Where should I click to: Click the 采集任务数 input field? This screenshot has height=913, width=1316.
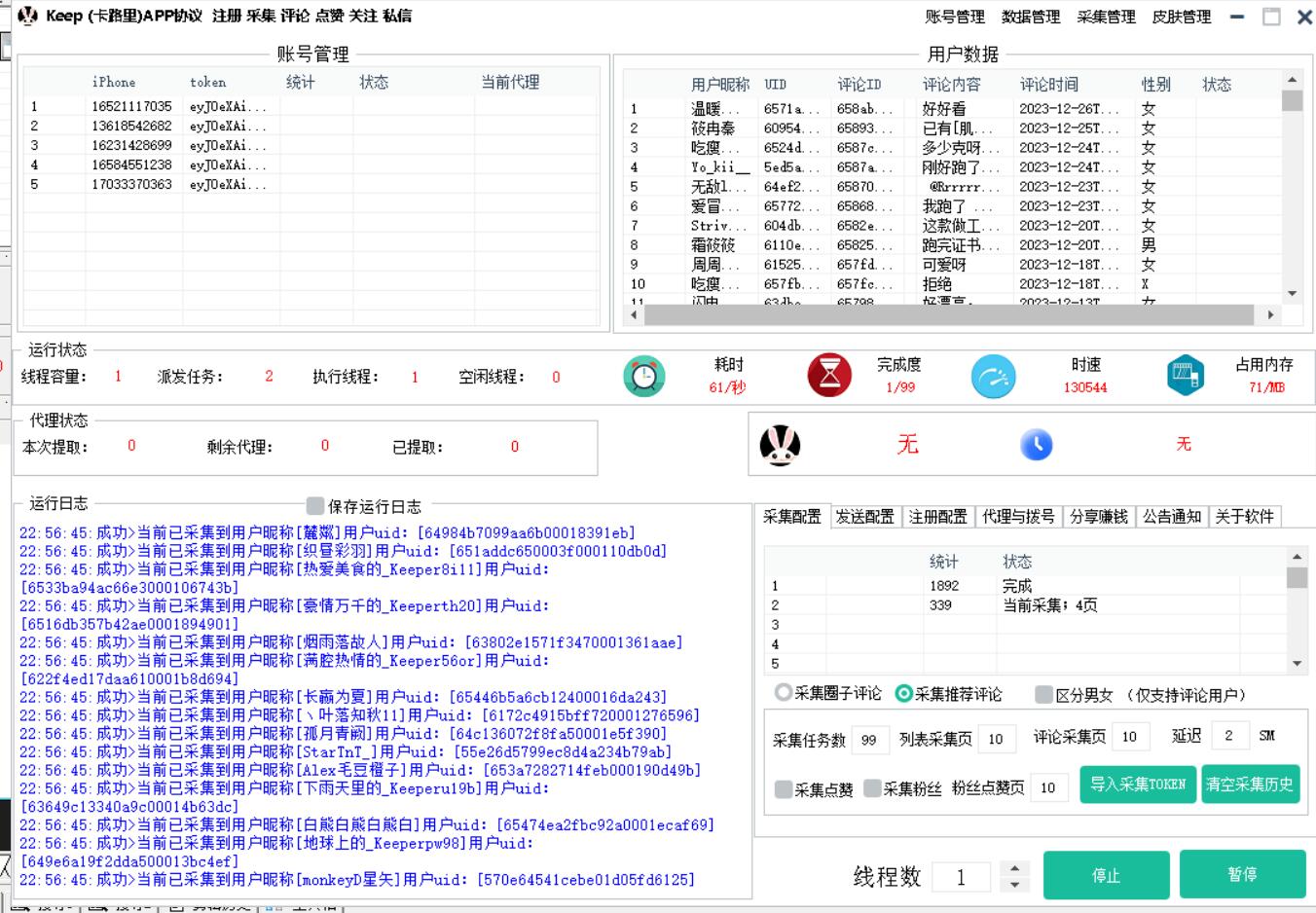[x=869, y=740]
